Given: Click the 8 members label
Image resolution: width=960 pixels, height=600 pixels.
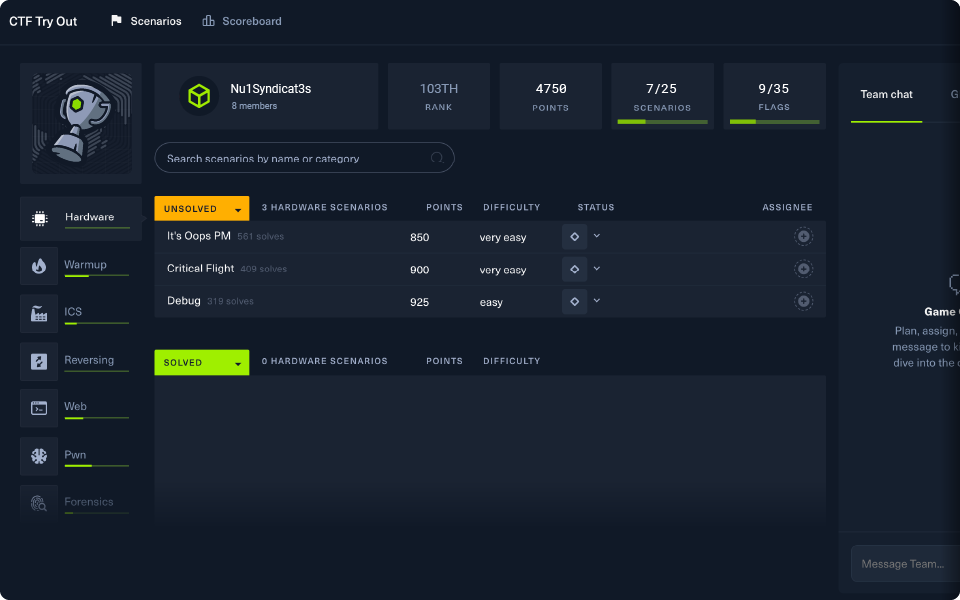Looking at the screenshot, I should 254,106.
